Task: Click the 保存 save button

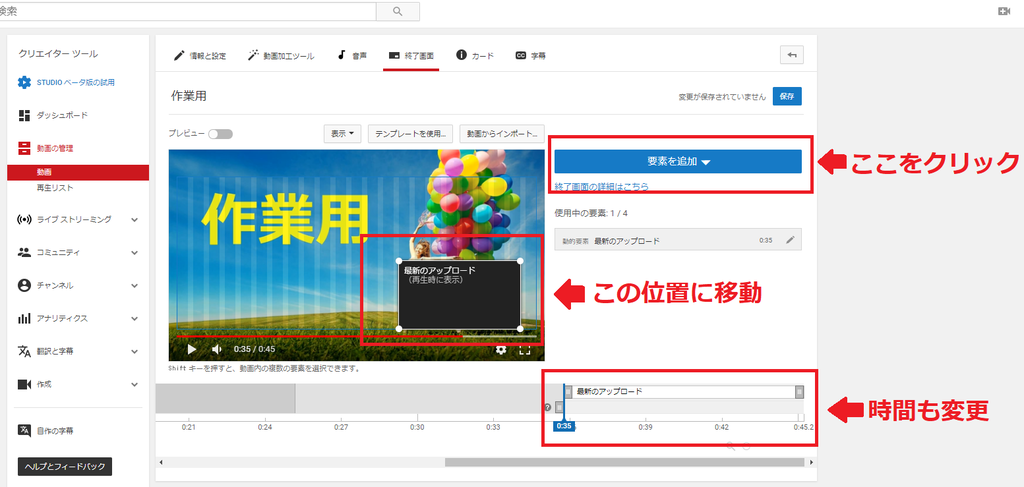Action: coord(787,96)
